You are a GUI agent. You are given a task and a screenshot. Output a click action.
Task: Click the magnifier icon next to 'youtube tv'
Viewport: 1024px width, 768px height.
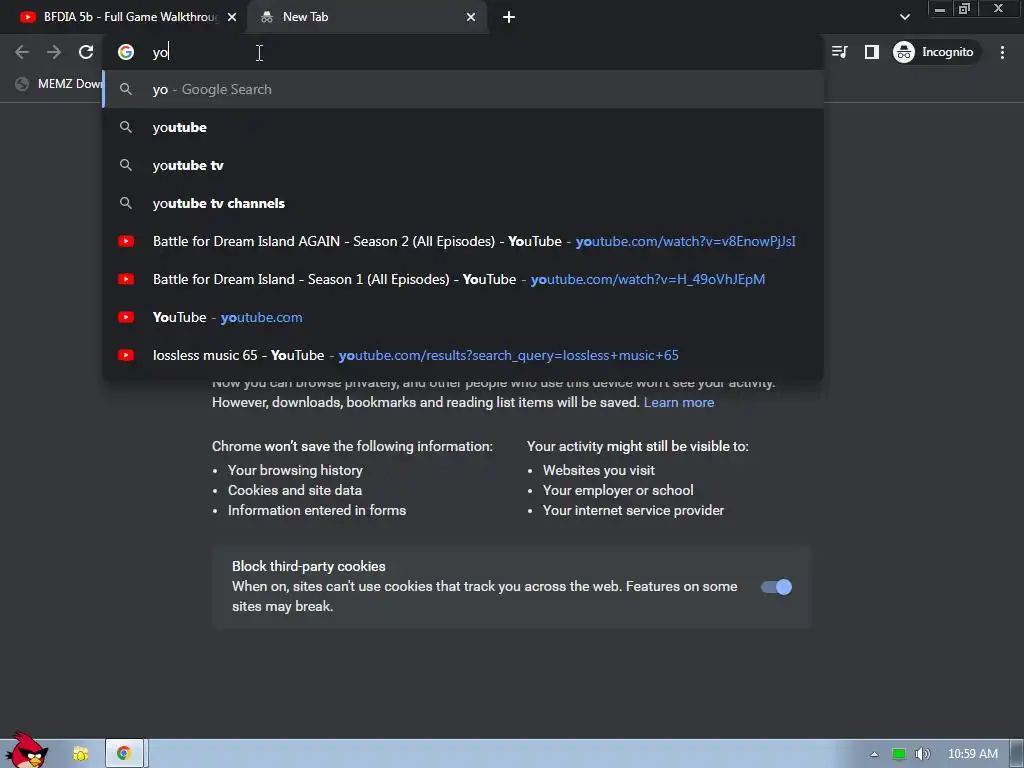click(126, 165)
